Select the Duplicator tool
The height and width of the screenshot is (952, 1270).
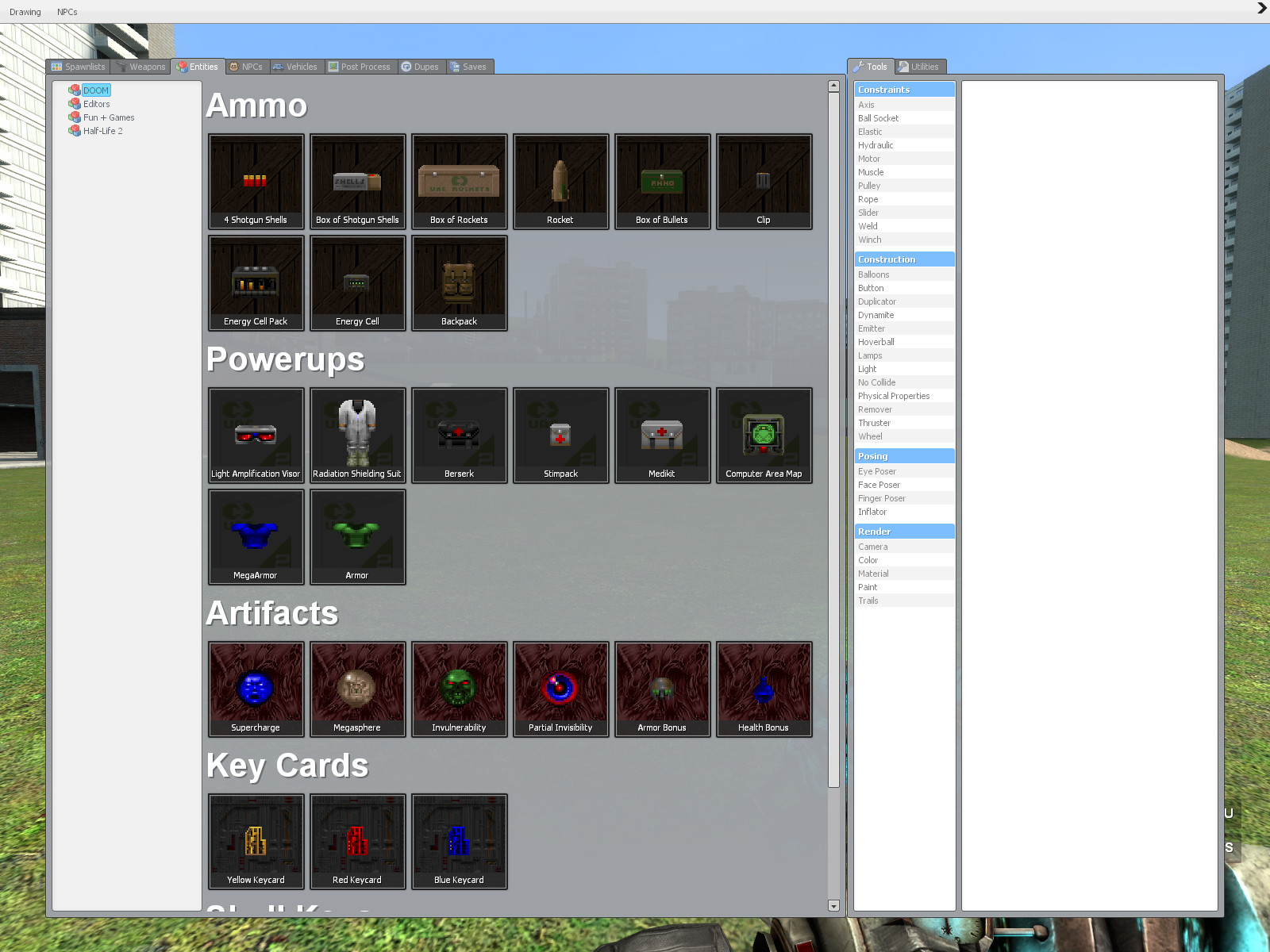tap(905, 301)
